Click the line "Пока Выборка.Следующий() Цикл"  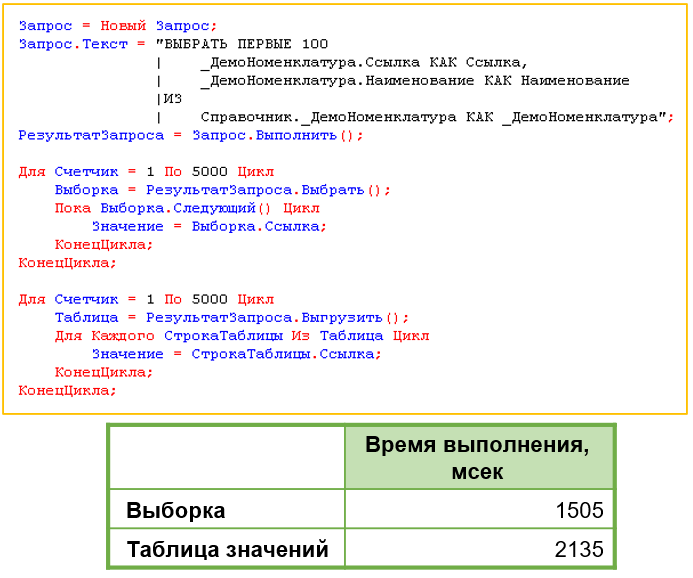click(187, 208)
